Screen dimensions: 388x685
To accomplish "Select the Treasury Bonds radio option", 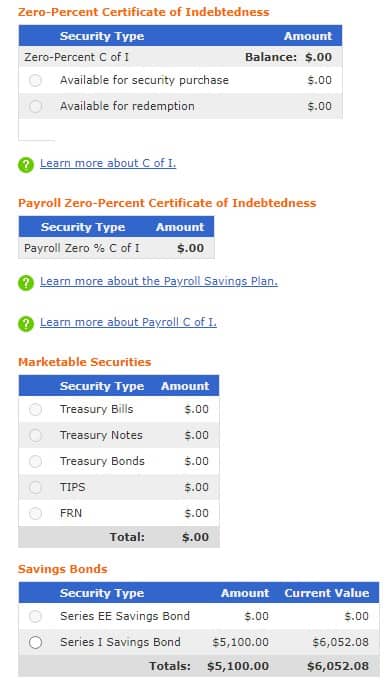I will pos(35,461).
